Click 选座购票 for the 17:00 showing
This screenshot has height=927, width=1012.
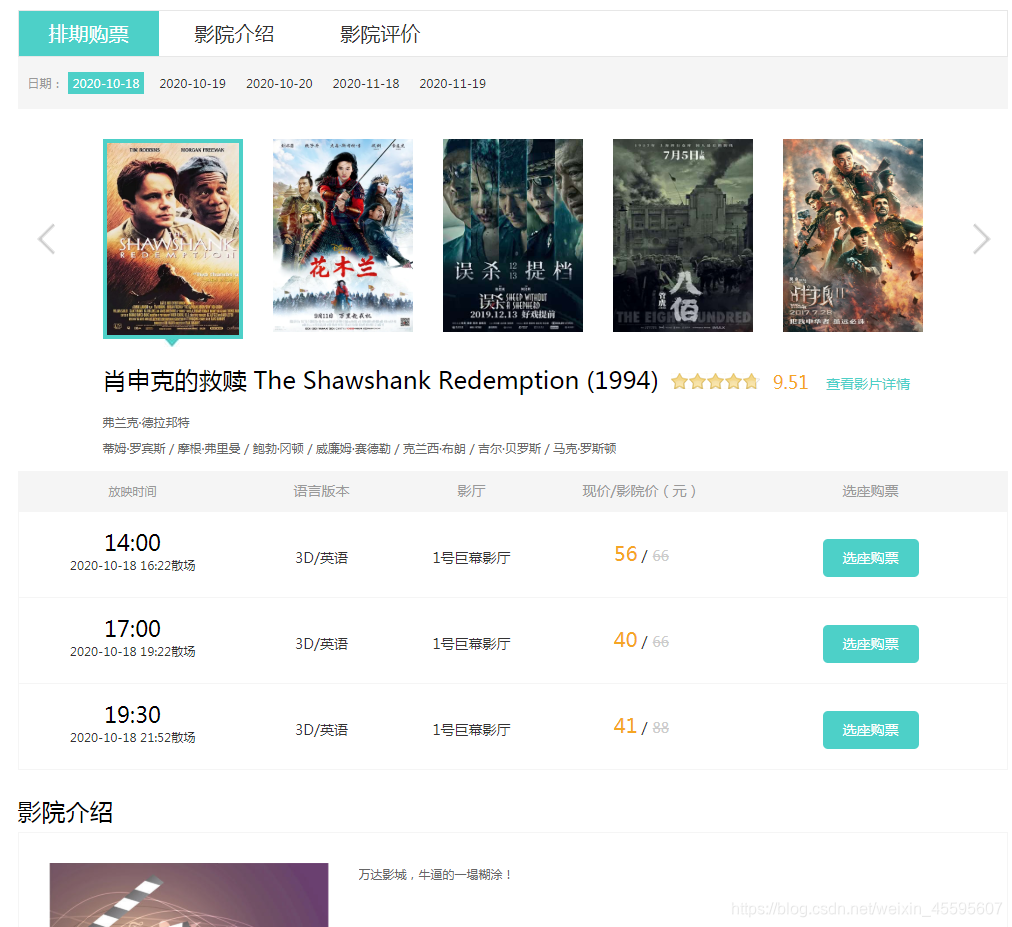[x=871, y=644]
